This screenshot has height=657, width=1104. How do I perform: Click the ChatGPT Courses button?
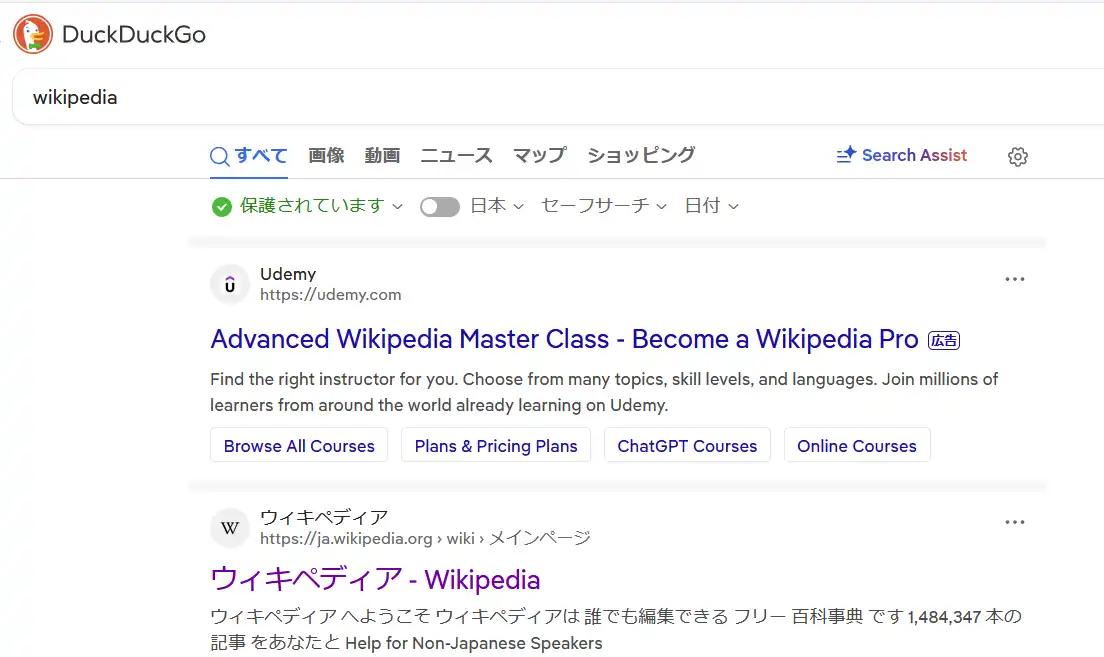click(x=687, y=446)
